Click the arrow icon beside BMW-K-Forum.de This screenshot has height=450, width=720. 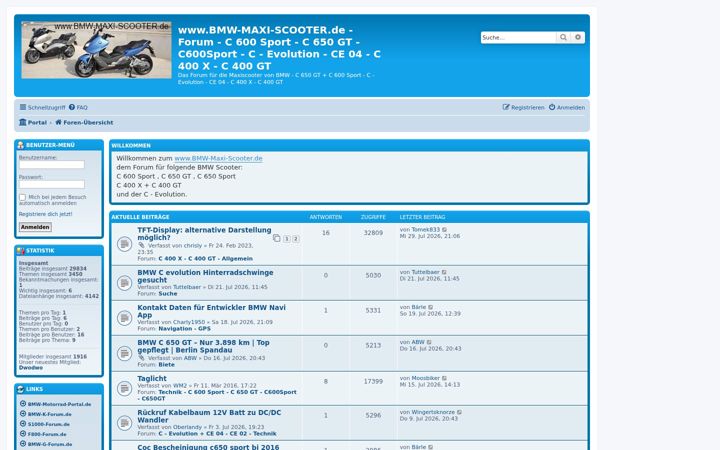click(x=23, y=414)
